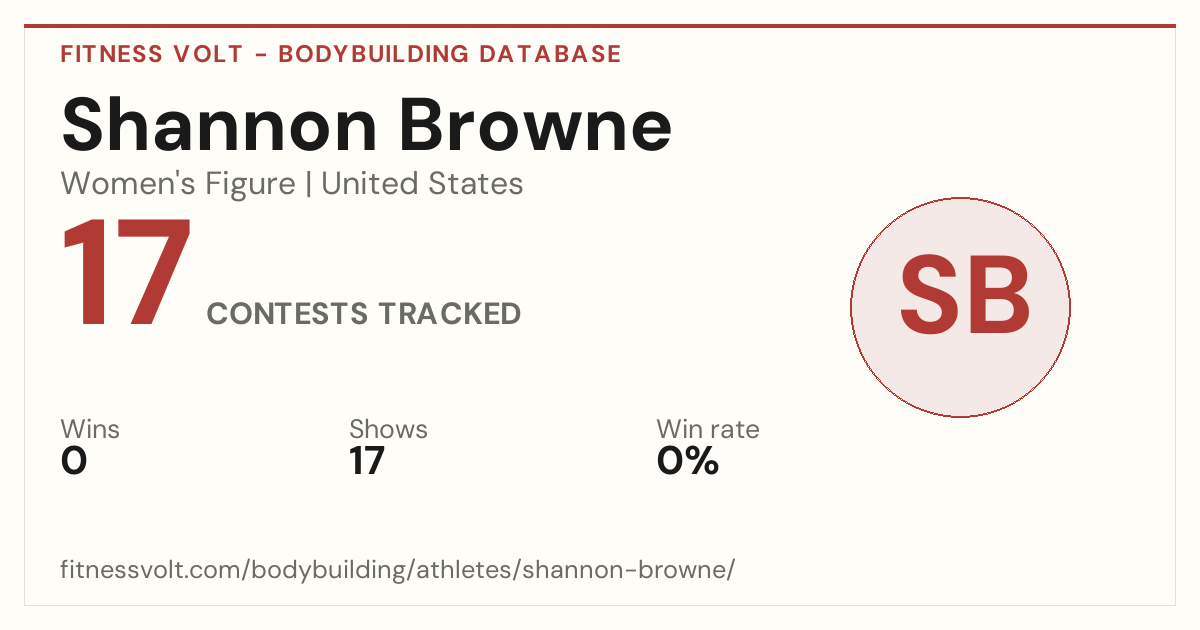The width and height of the screenshot is (1200, 630).
Task: Click the letter B in avatar
Action: [x=998, y=295]
